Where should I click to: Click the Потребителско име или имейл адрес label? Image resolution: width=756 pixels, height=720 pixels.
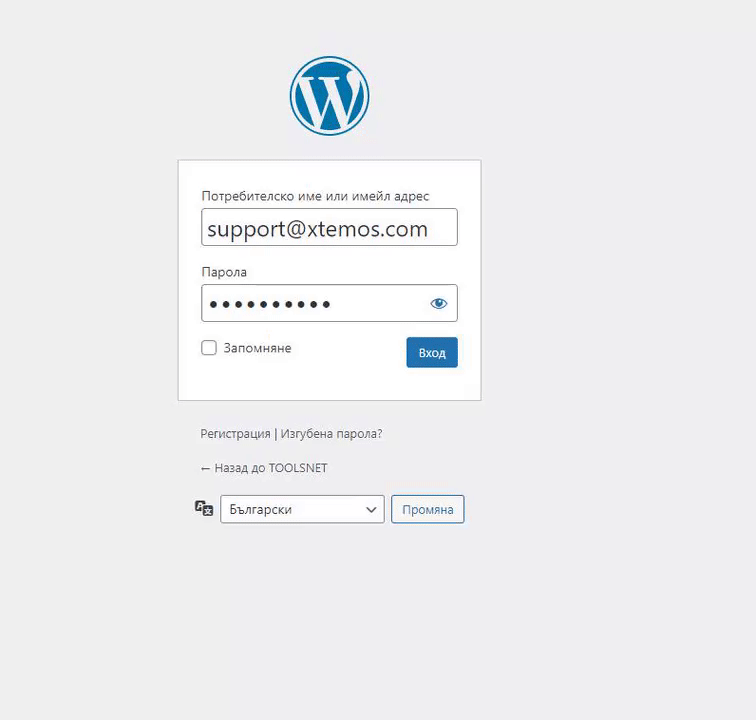pyautogui.click(x=315, y=196)
